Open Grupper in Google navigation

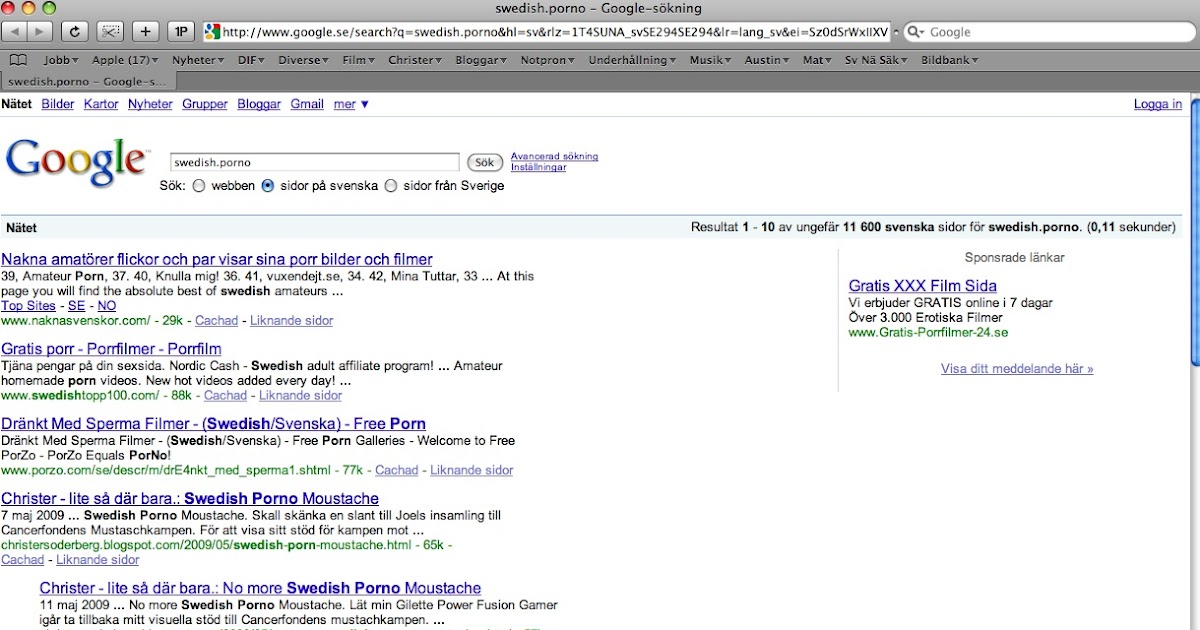[205, 104]
